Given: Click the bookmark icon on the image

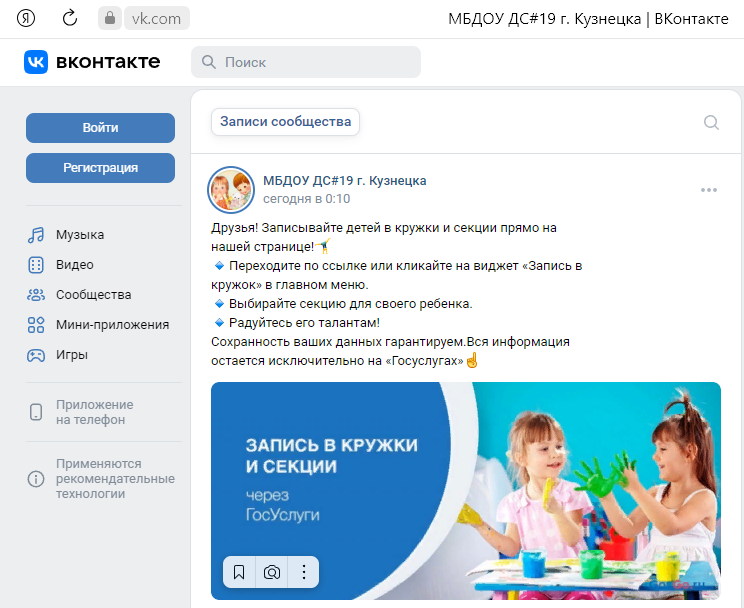Looking at the screenshot, I should tap(239, 572).
